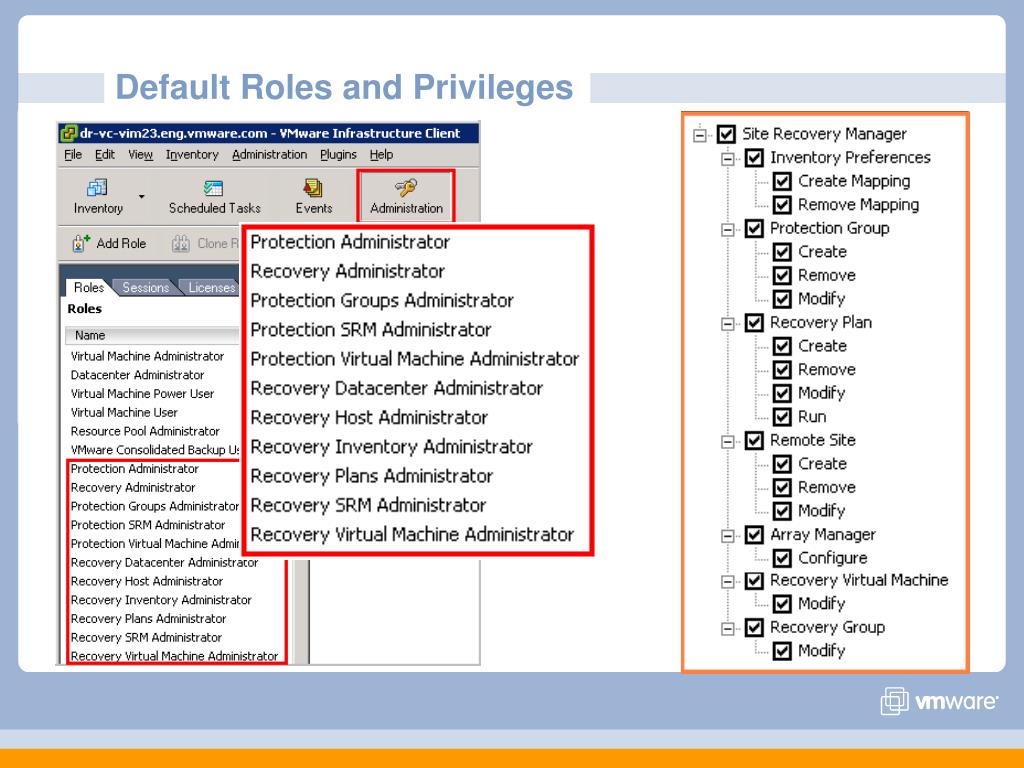Image resolution: width=1024 pixels, height=768 pixels.
Task: Open the Plugins menu
Action: tap(338, 155)
